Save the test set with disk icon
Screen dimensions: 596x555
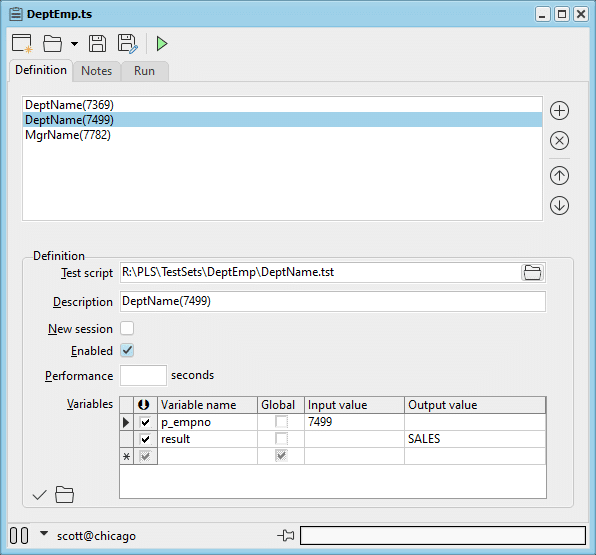[97, 43]
